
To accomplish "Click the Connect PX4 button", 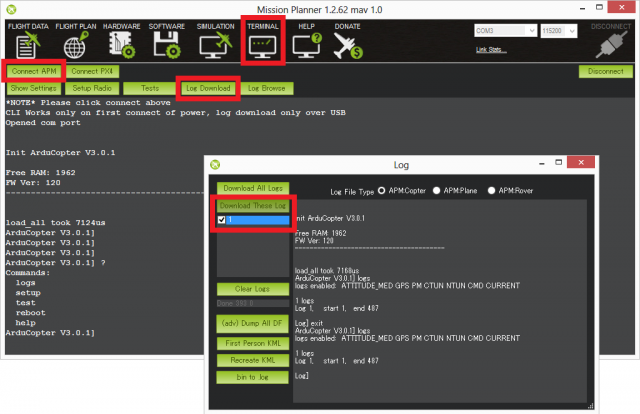I will [92, 71].
